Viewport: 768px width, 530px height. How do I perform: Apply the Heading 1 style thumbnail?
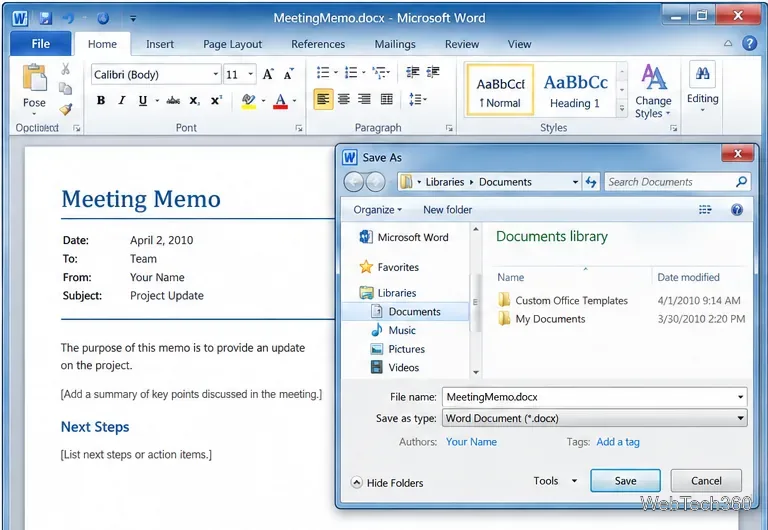(576, 90)
